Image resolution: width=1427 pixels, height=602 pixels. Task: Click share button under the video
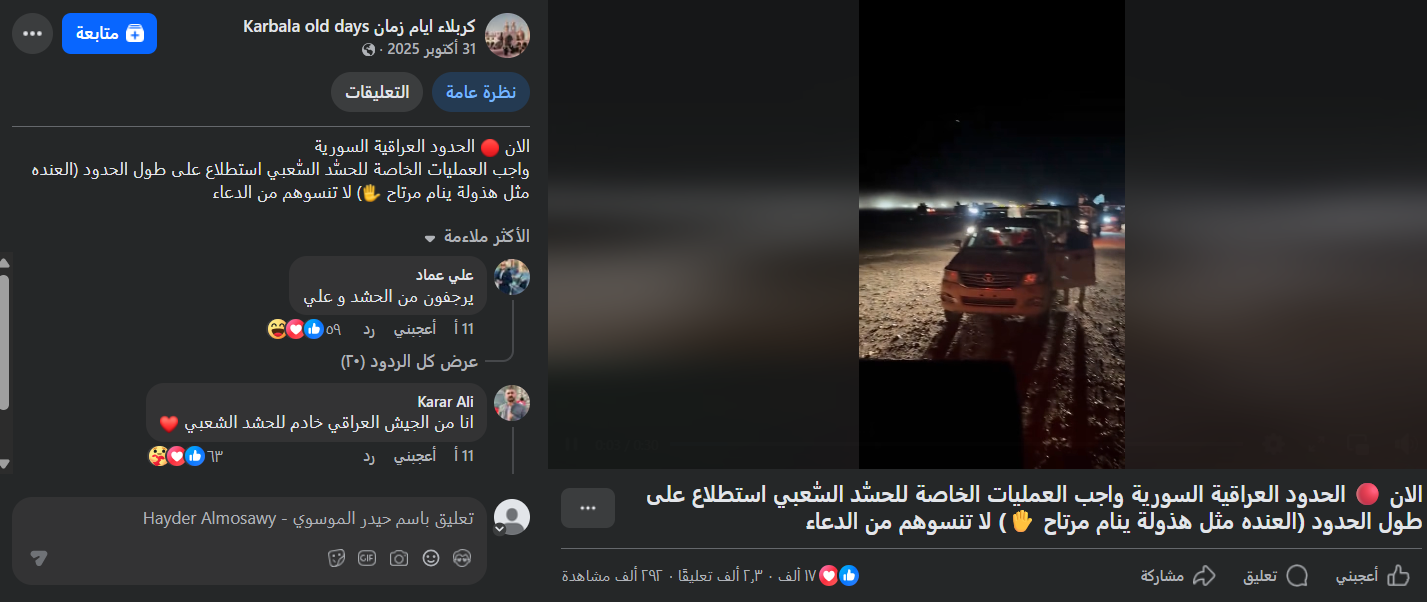click(x=1178, y=575)
